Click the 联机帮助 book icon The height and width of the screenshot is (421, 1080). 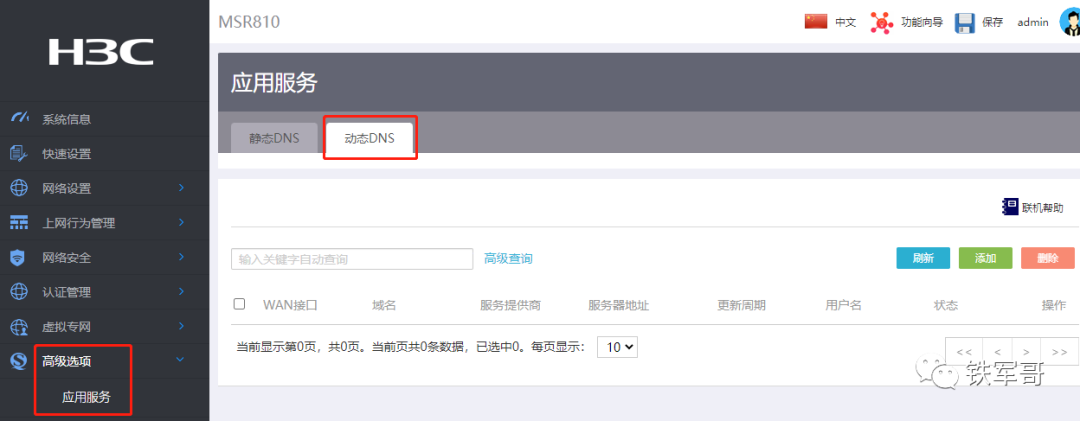[1010, 207]
